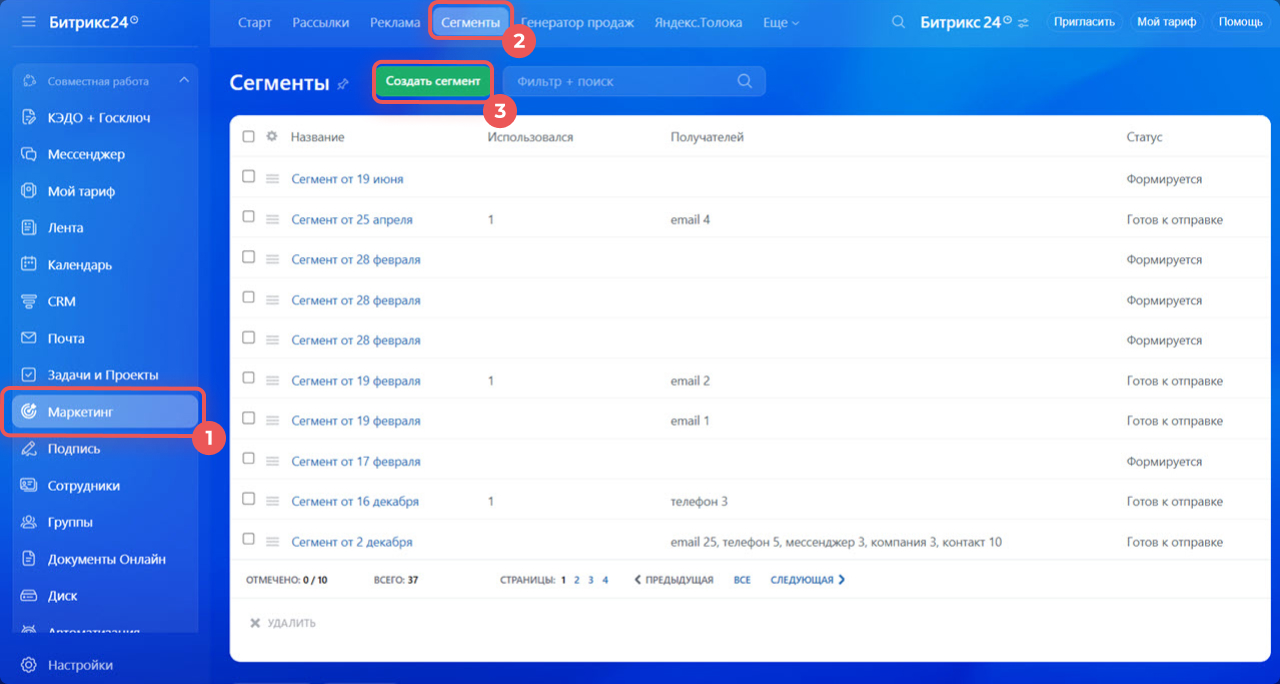Image resolution: width=1280 pixels, height=684 pixels.
Task: Open the Сегмент от 2 декабря link
Action: pos(352,542)
